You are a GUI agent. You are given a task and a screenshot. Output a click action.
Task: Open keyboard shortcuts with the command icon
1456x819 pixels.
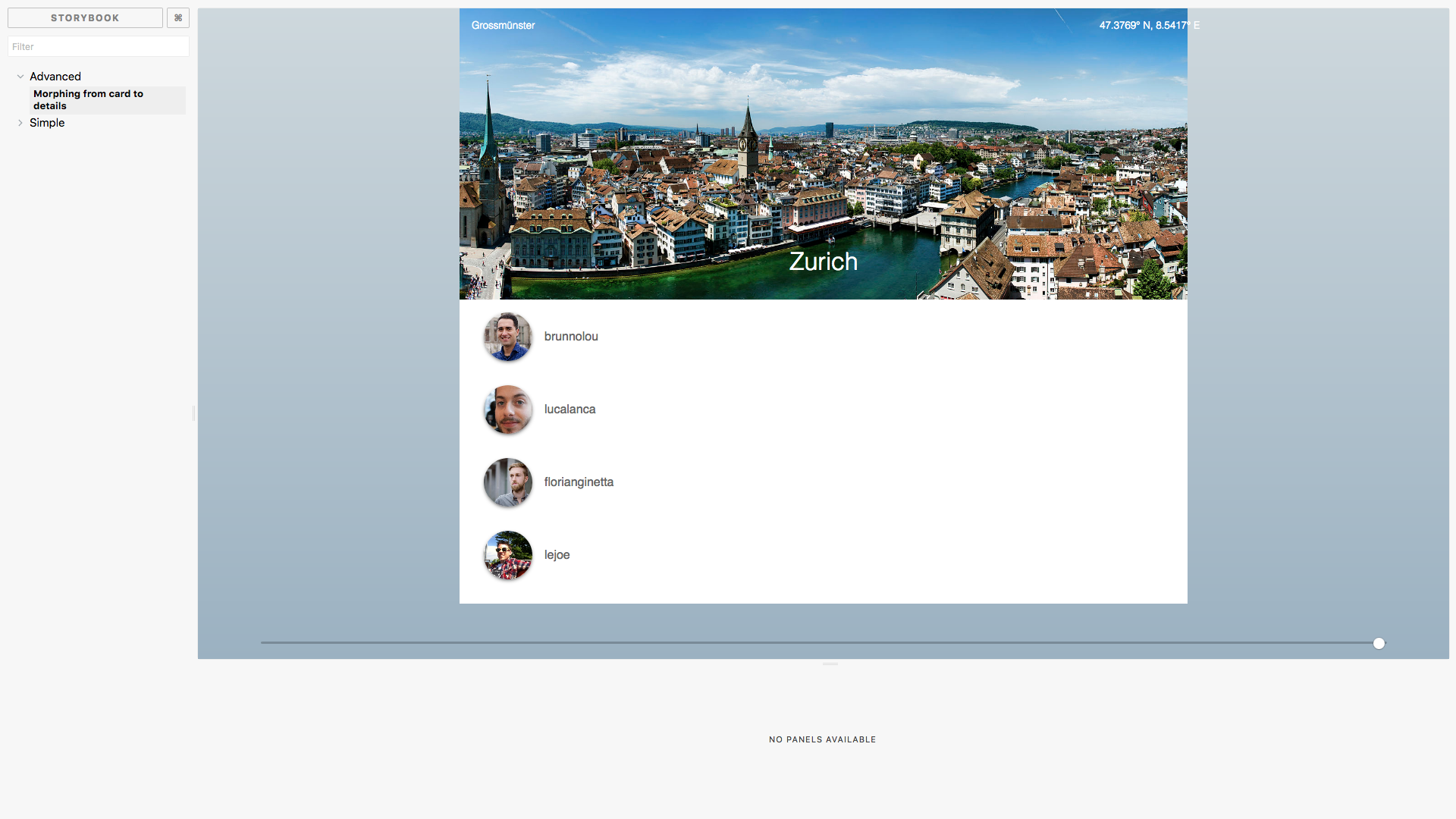pos(177,17)
